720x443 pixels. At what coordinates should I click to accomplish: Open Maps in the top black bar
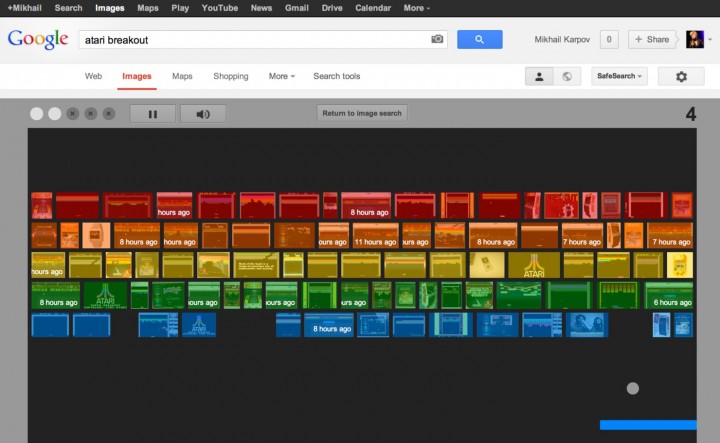pyautogui.click(x=148, y=8)
